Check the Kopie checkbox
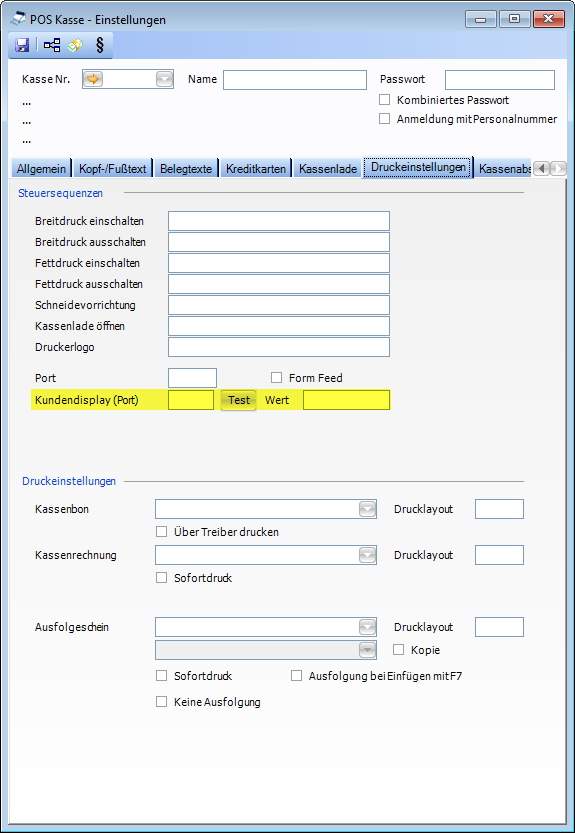575x833 pixels. (399, 650)
